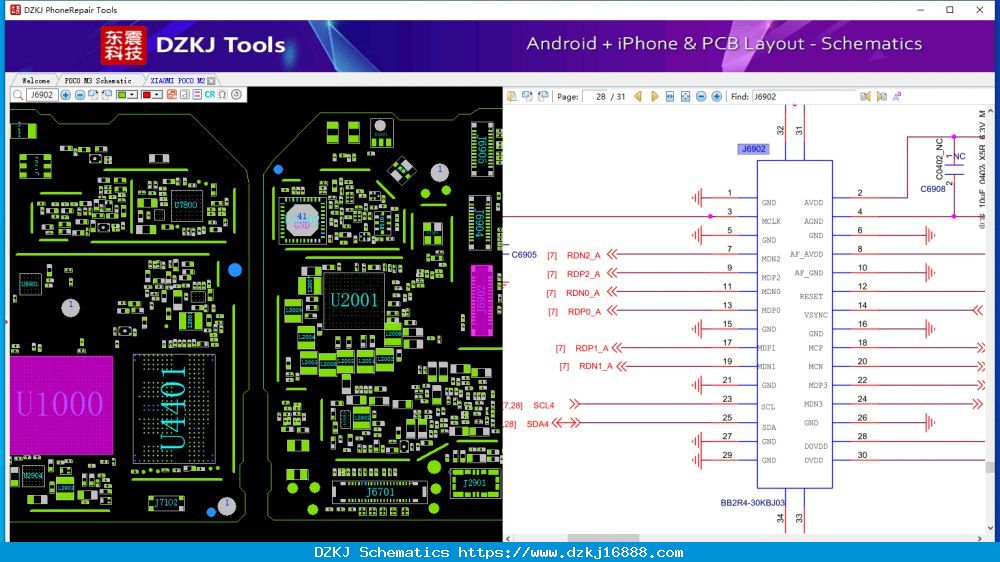1000x562 pixels.
Task: Click the C6908 capacitor label
Action: pyautogui.click(x=932, y=189)
